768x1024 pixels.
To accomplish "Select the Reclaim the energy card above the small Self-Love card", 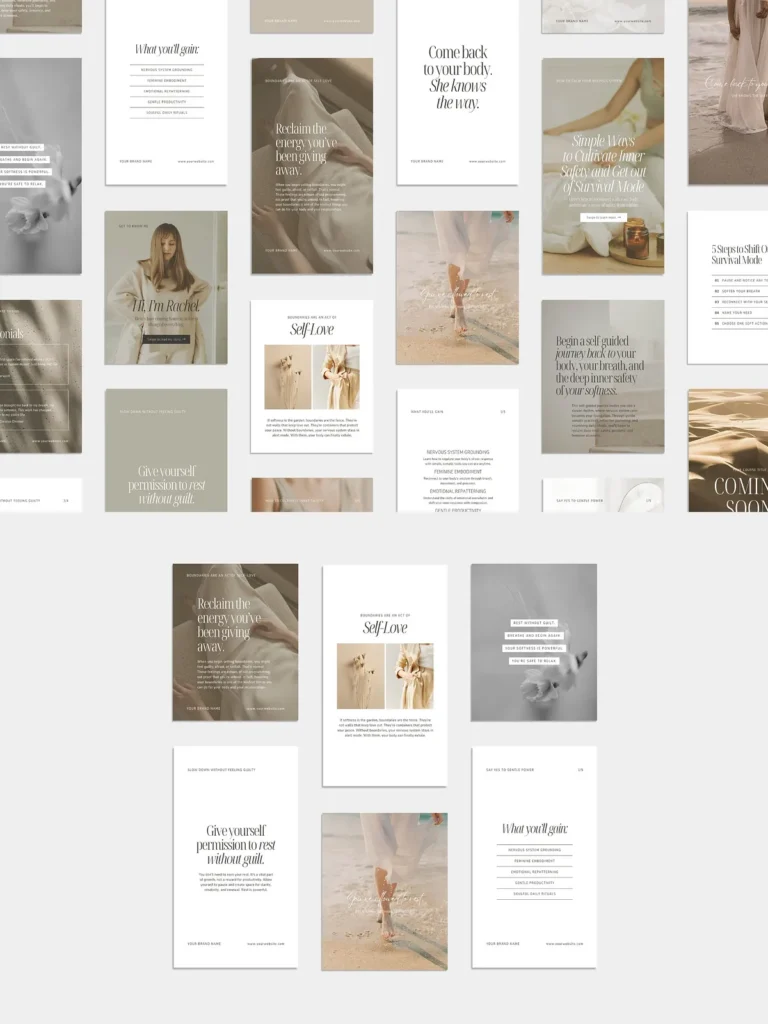I will 312,166.
